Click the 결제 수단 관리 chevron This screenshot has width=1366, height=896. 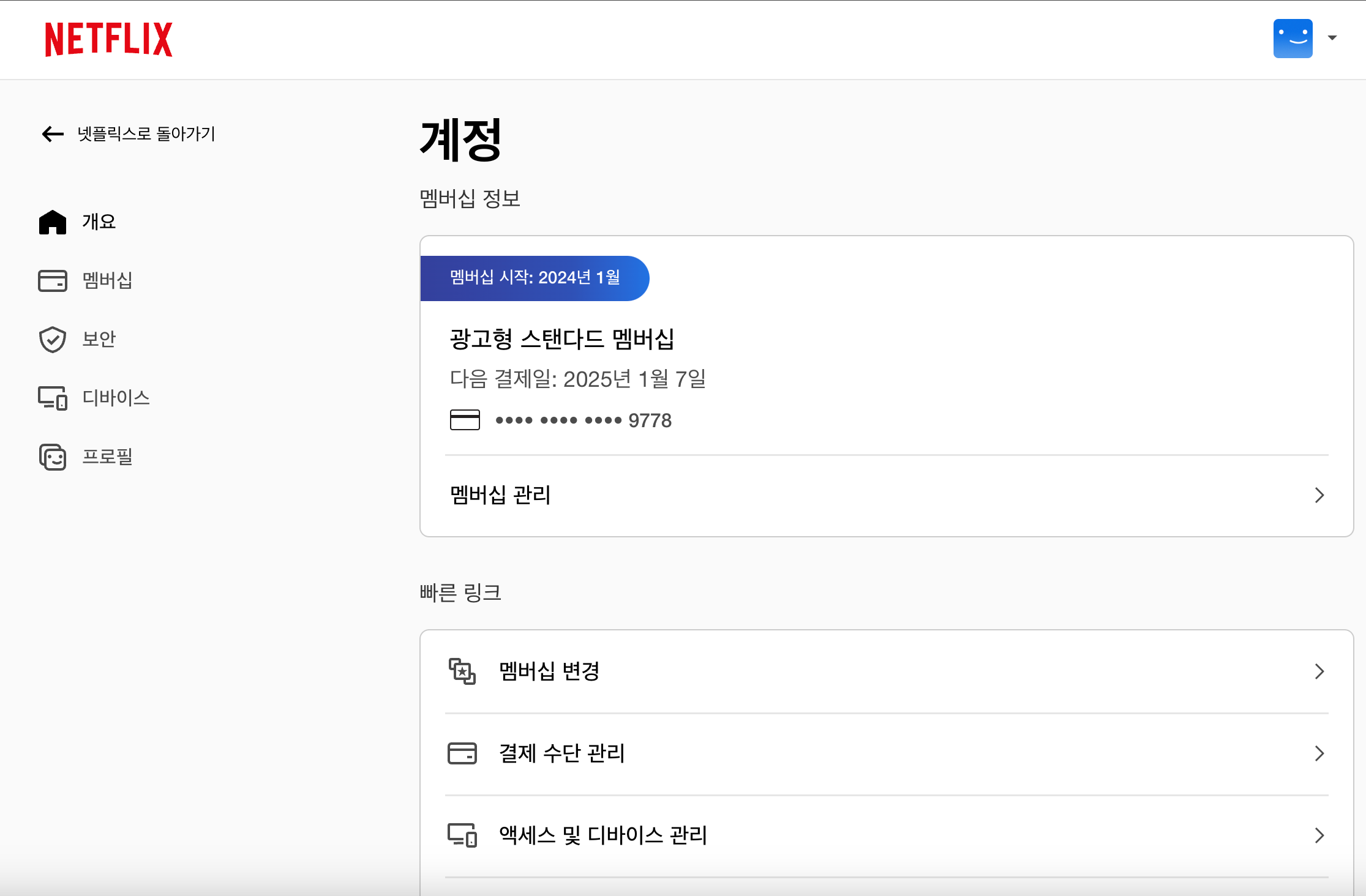1319,753
